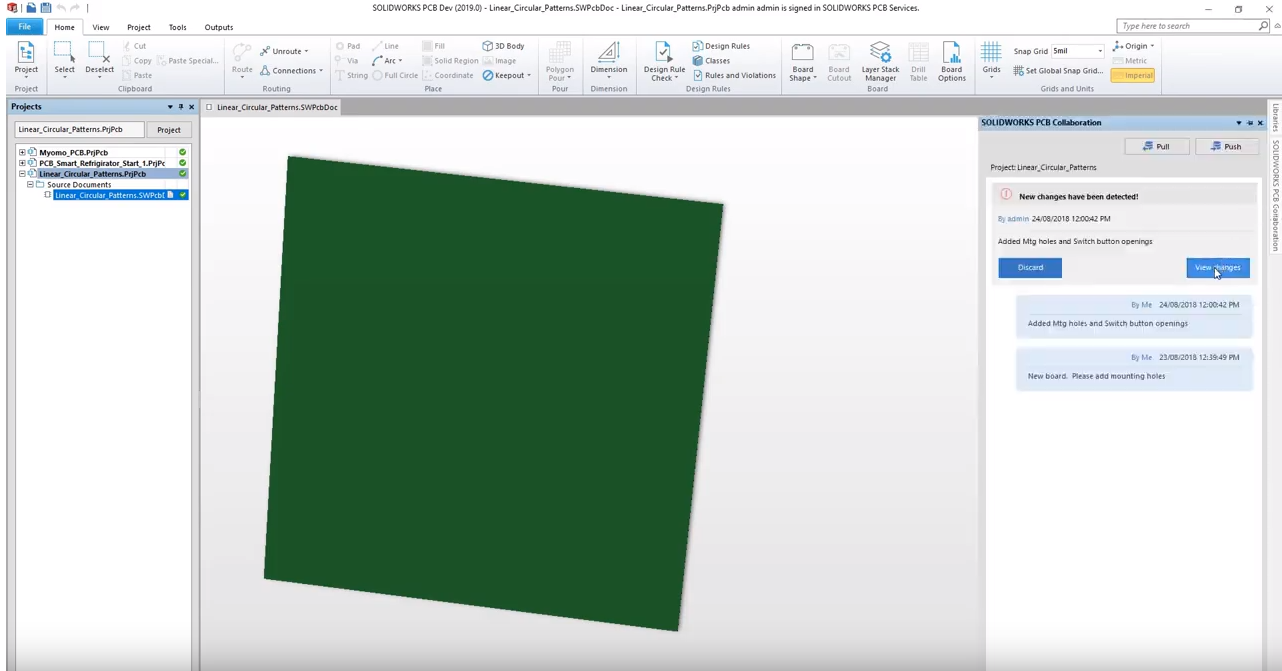The width and height of the screenshot is (1282, 671).
Task: Open the Libraries side tab
Action: (1275, 118)
